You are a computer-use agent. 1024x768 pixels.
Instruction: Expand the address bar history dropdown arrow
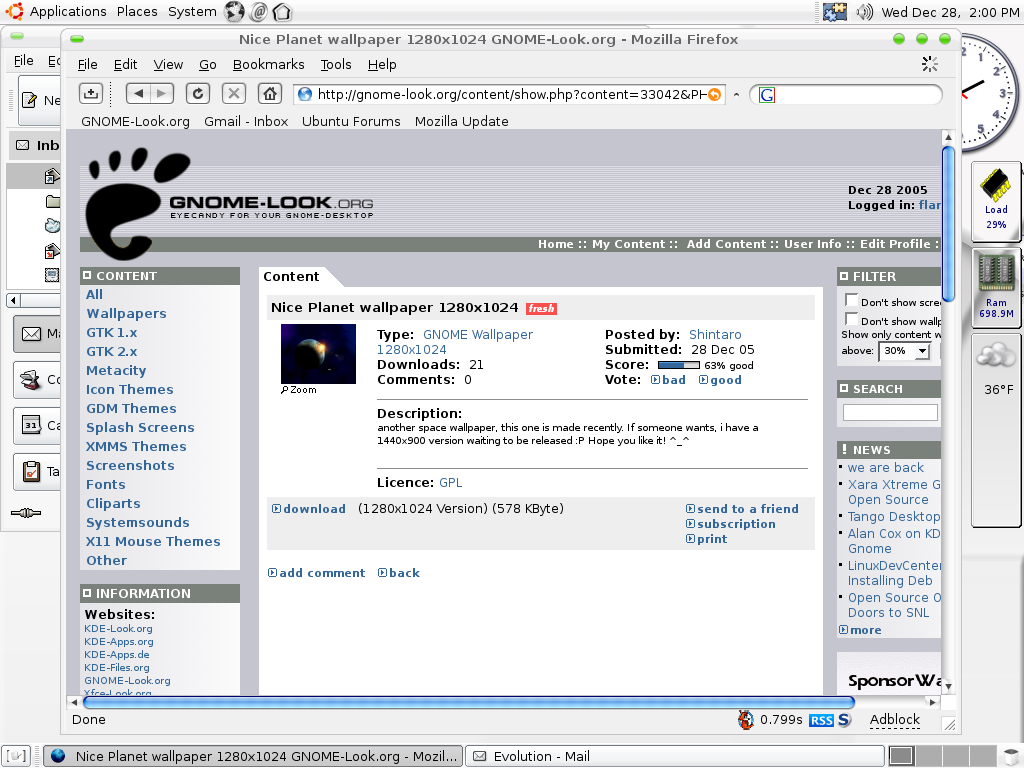736,95
